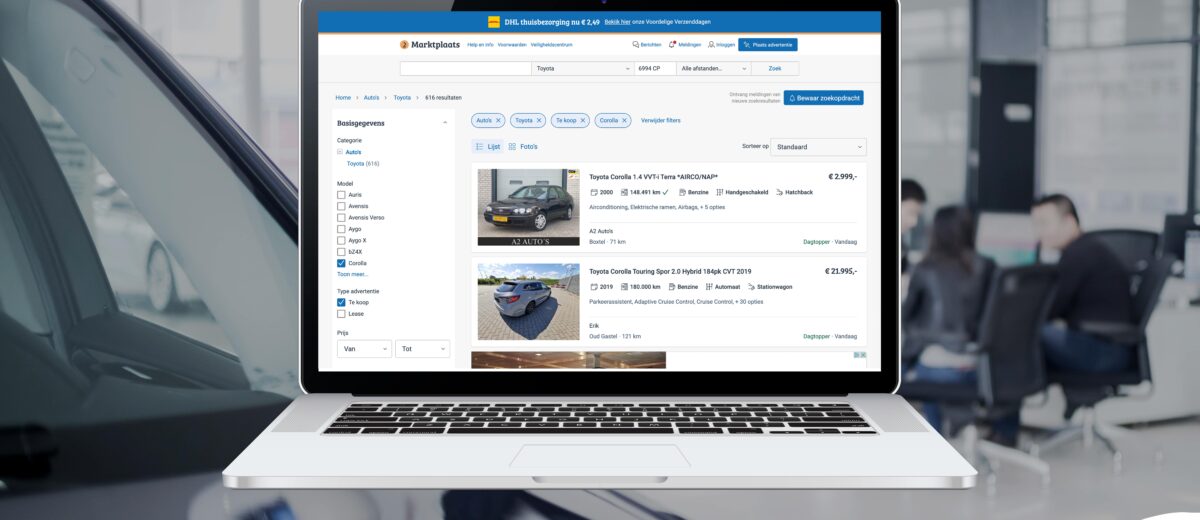Switch to Foto's view
The image size is (1200, 520).
[x=522, y=147]
